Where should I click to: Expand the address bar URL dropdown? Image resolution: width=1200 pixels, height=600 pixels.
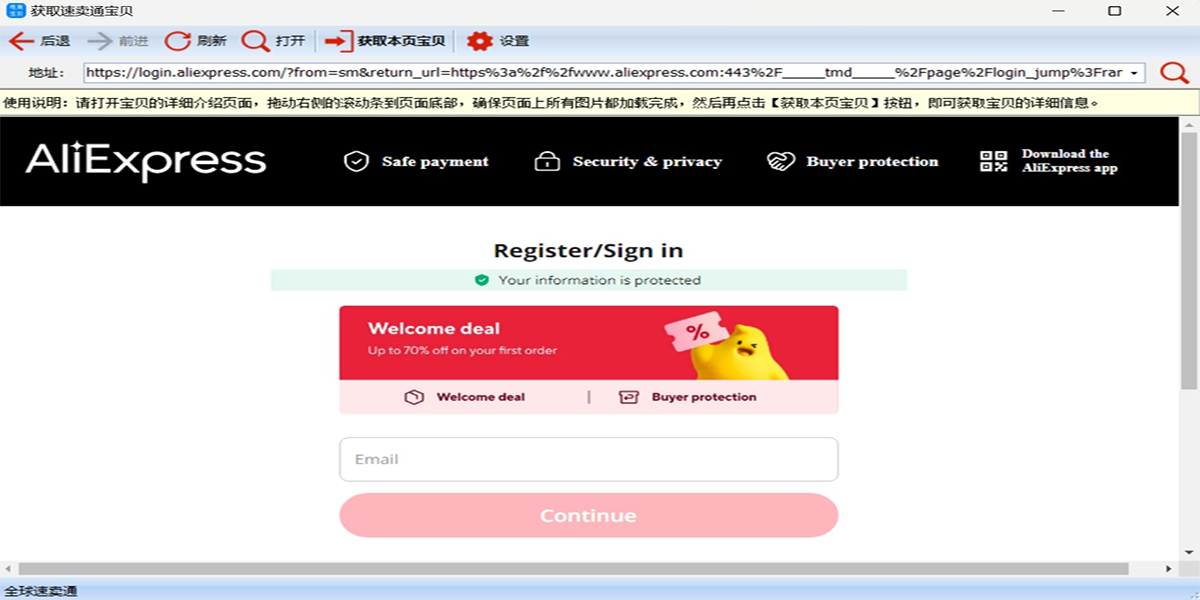point(1135,73)
